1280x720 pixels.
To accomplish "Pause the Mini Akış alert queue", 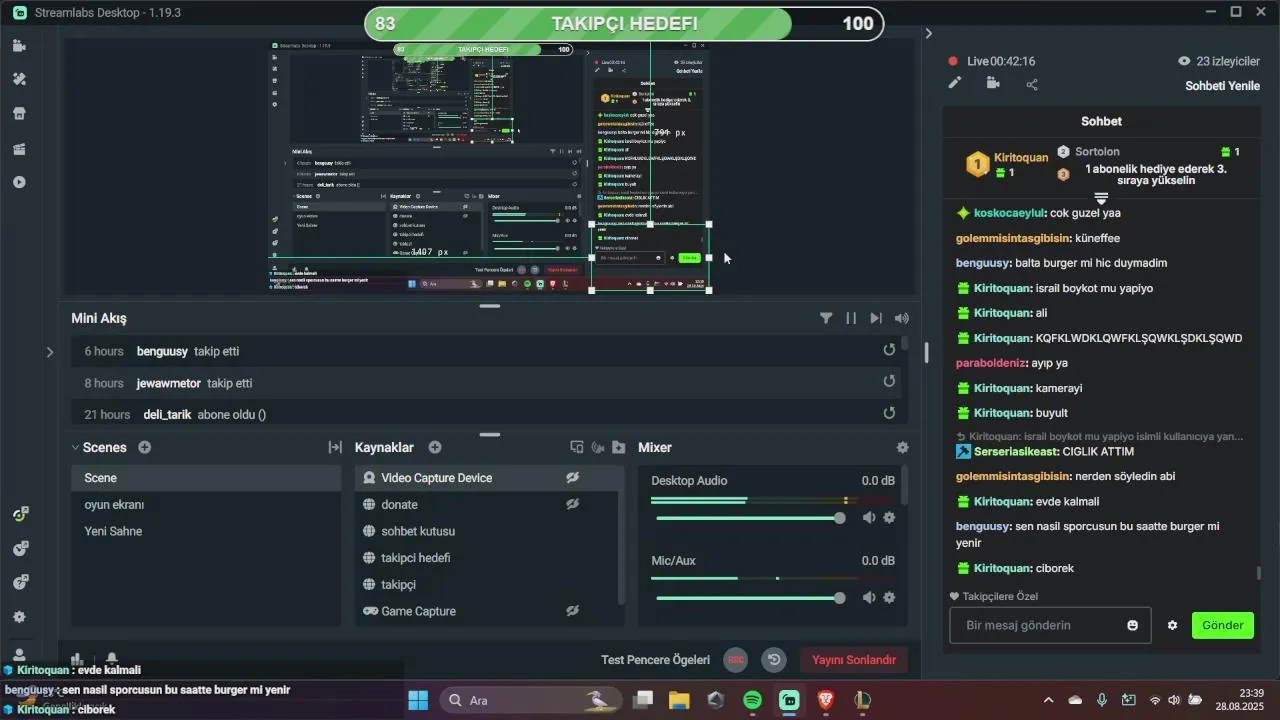I will [x=851, y=318].
